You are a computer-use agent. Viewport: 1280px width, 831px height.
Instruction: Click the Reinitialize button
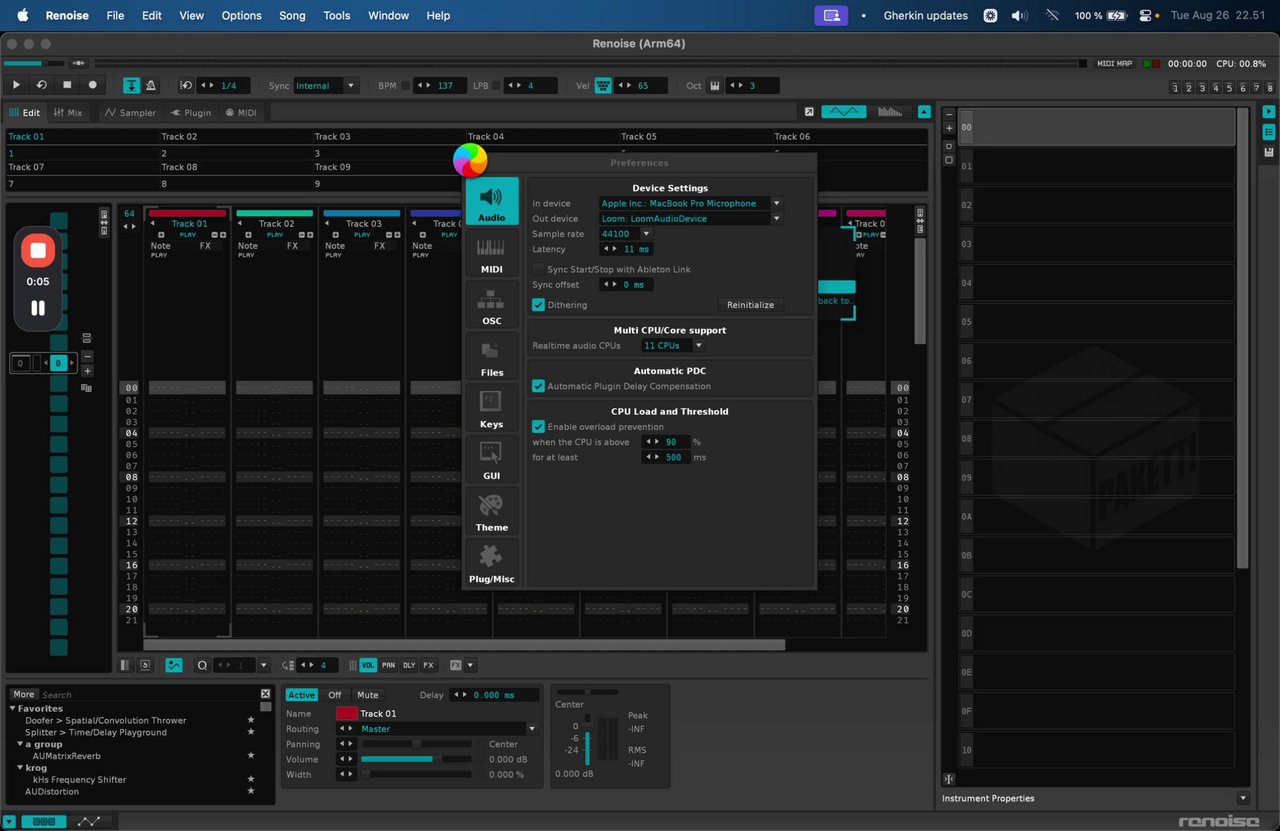coord(750,305)
